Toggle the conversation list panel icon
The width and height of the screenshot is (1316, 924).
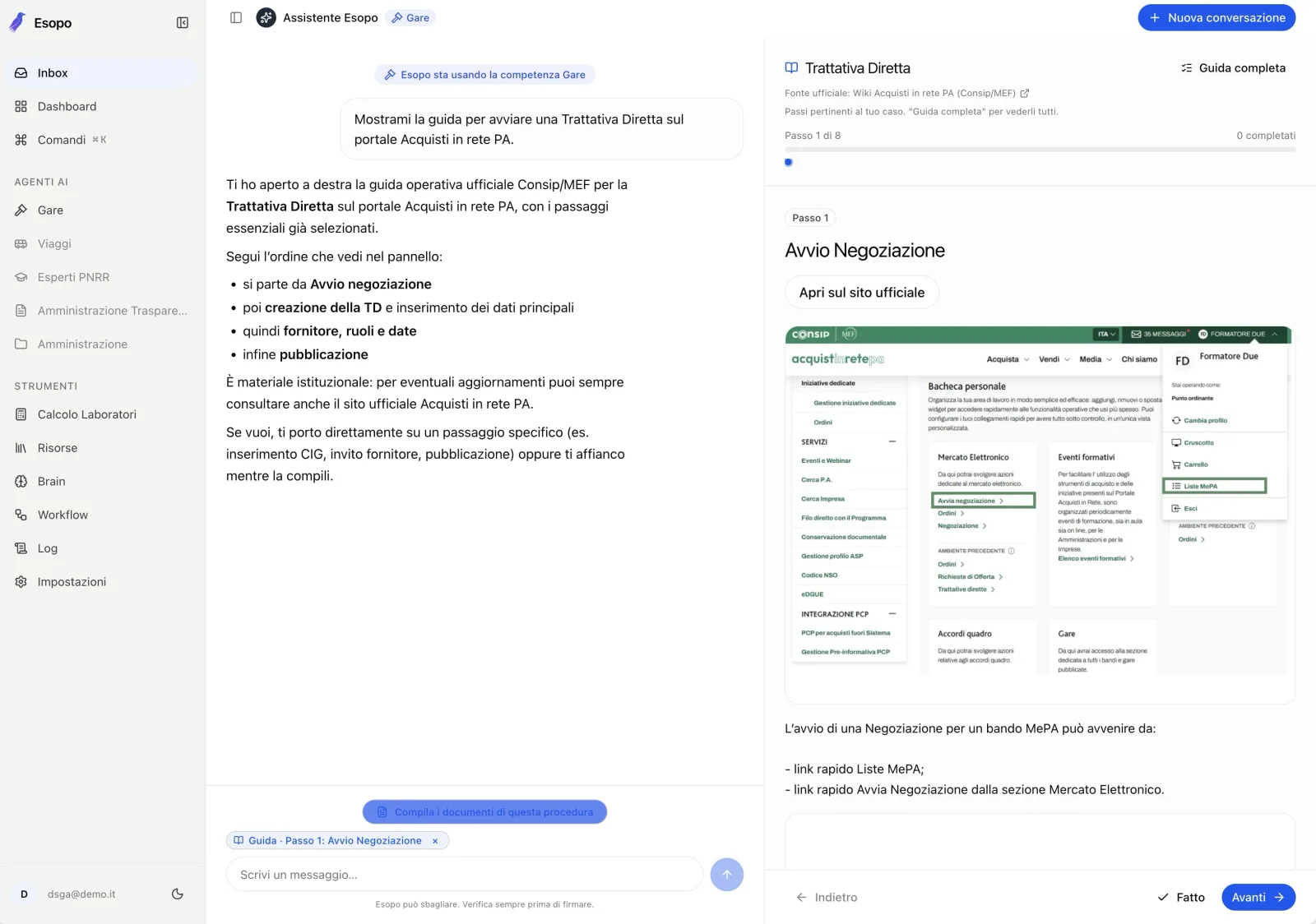(236, 17)
